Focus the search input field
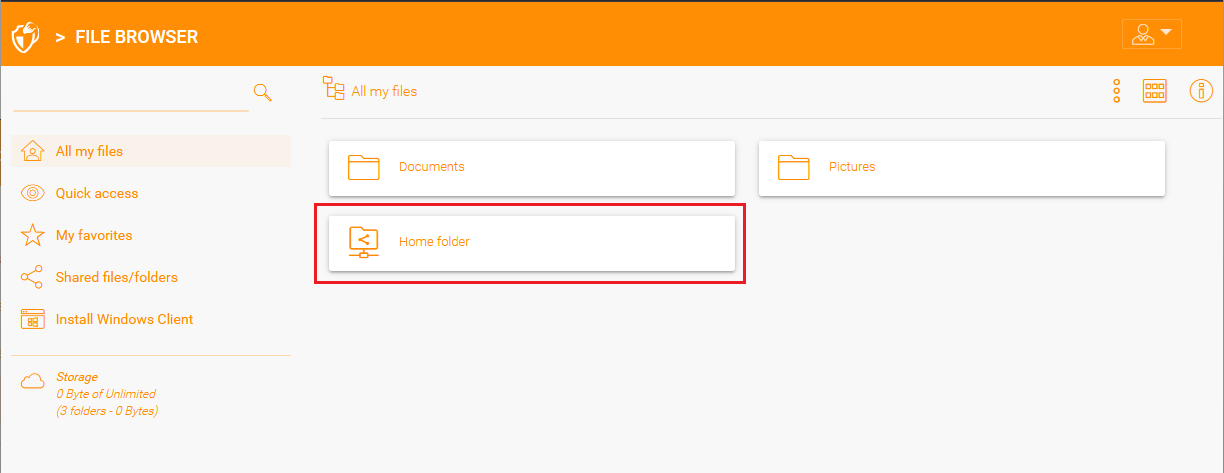 [131, 97]
